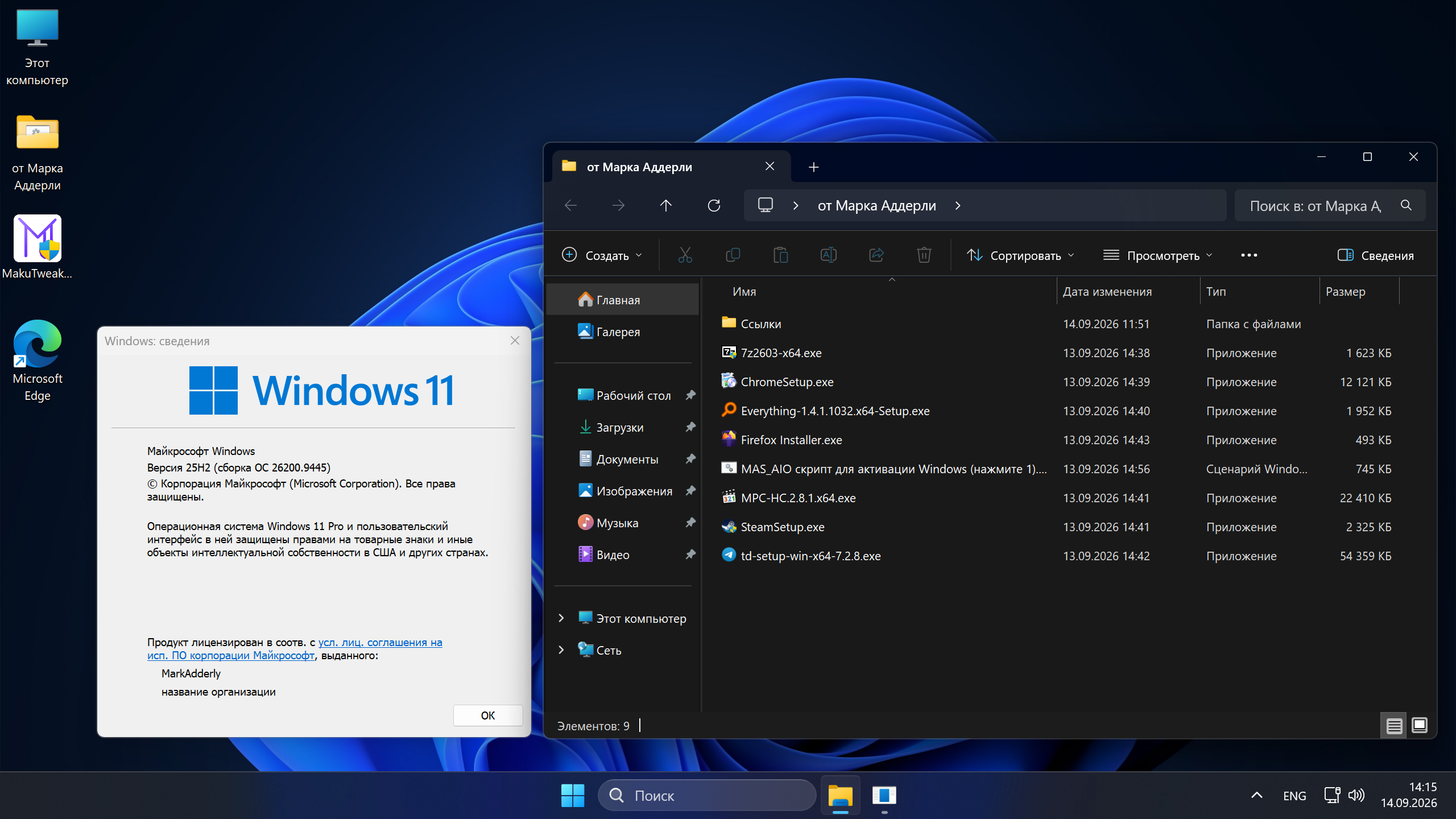Click OK in the Windows info dialog
Viewport: 1456px width, 819px height.
pyautogui.click(x=488, y=715)
